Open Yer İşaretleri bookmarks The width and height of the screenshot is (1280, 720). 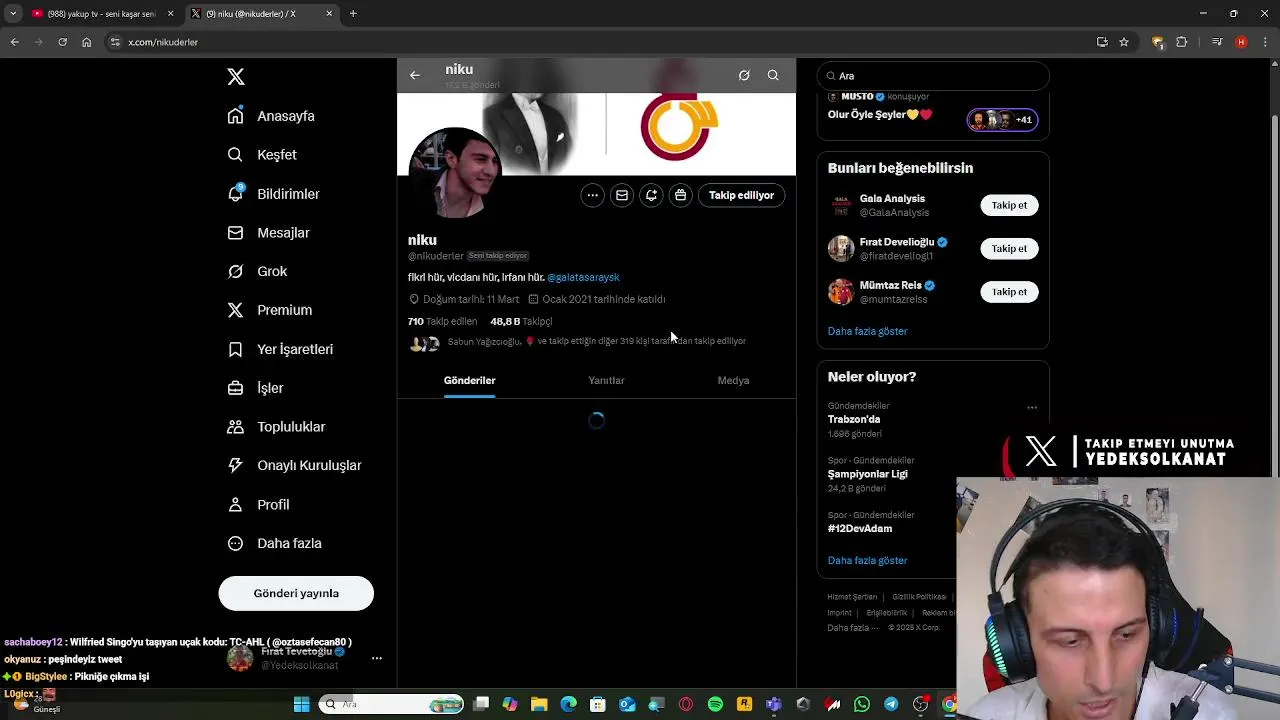[280, 349]
